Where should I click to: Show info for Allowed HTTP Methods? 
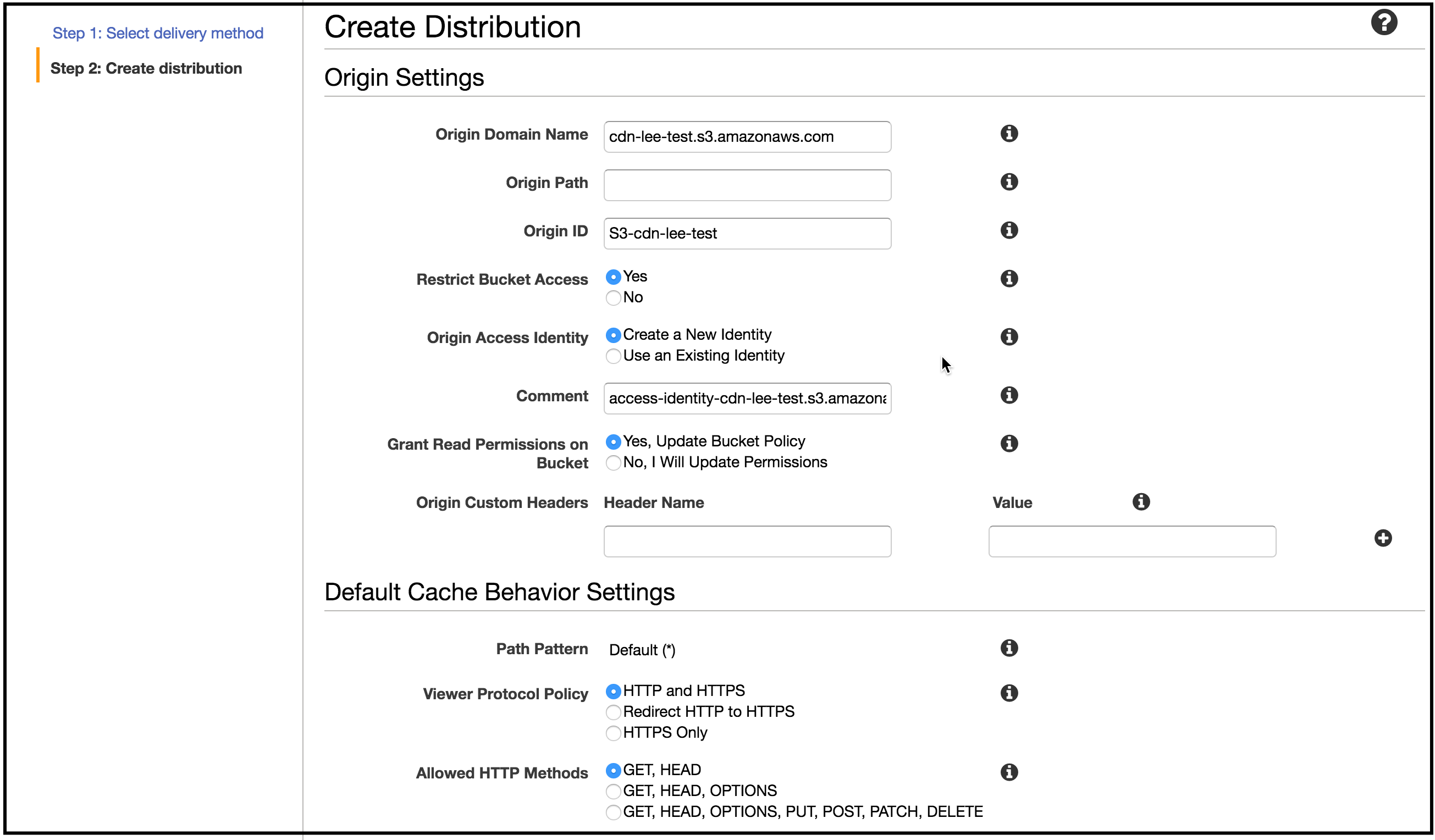[1009, 772]
